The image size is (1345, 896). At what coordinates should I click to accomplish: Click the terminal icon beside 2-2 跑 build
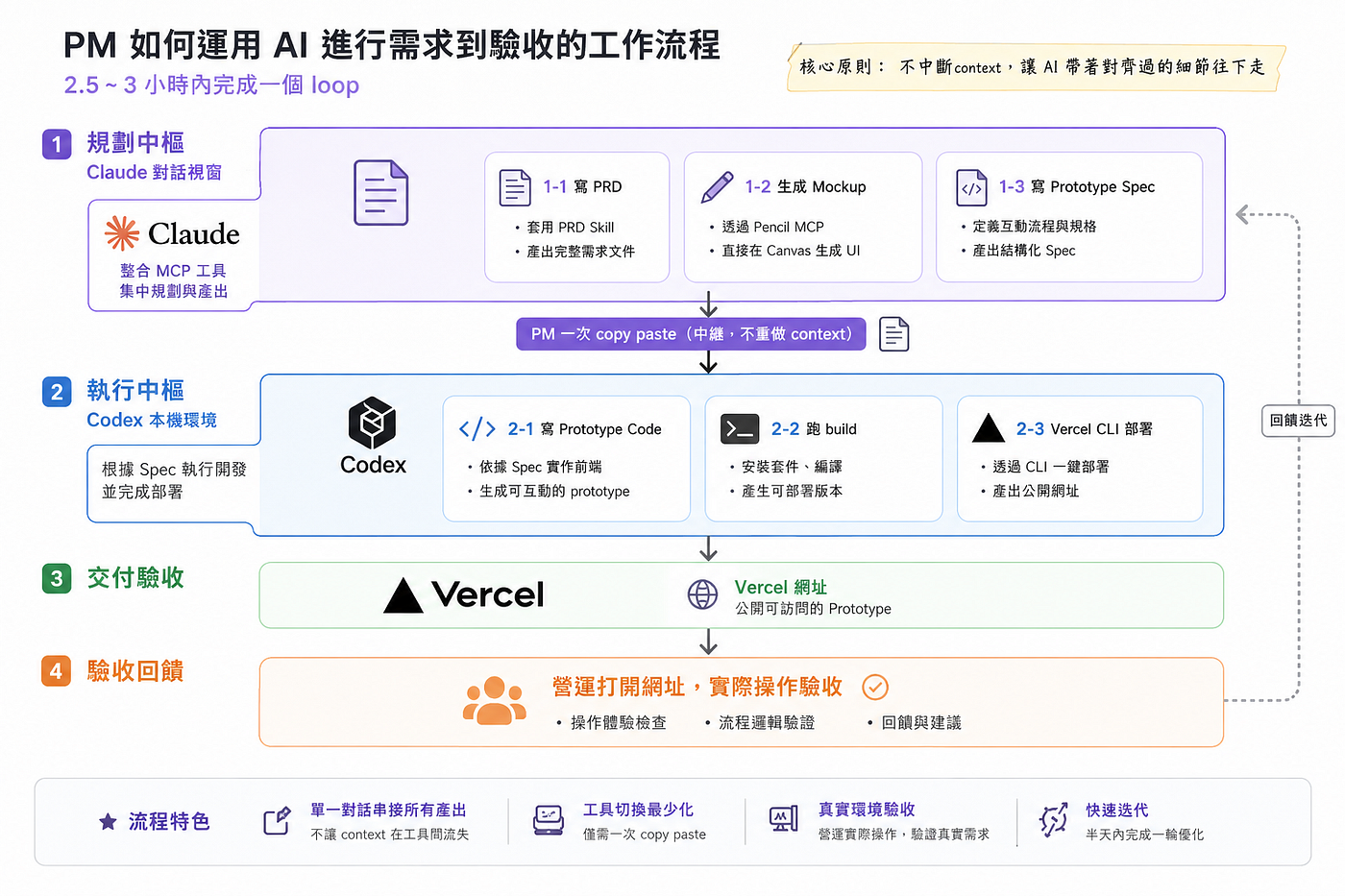tap(740, 429)
